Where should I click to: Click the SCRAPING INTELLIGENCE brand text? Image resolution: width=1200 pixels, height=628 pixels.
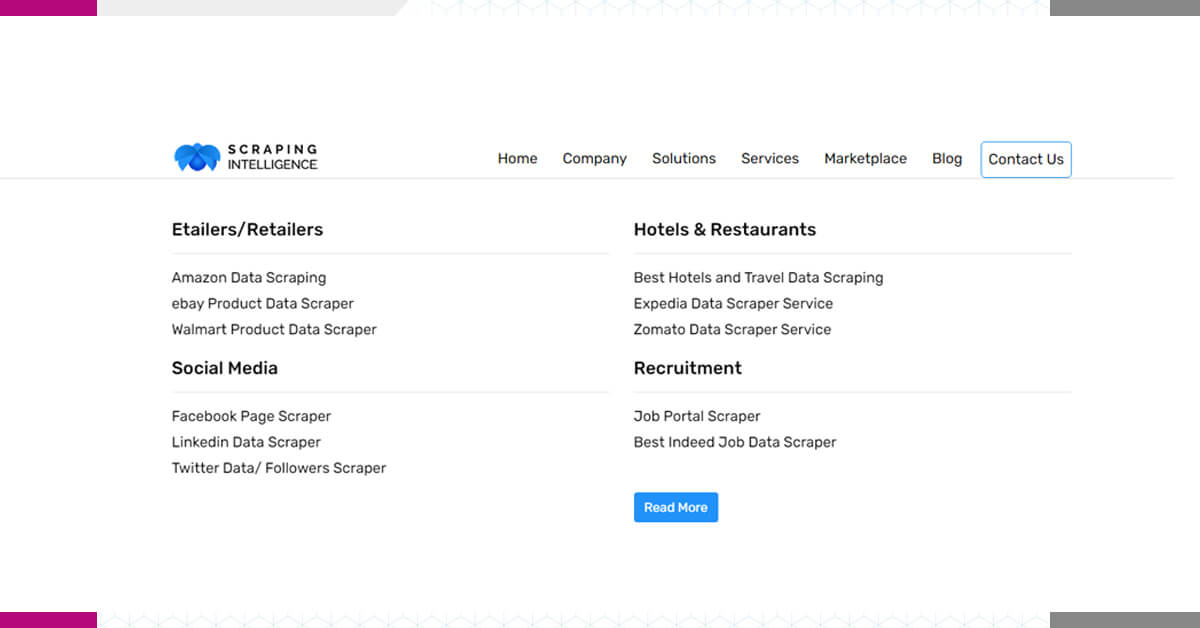(x=273, y=157)
